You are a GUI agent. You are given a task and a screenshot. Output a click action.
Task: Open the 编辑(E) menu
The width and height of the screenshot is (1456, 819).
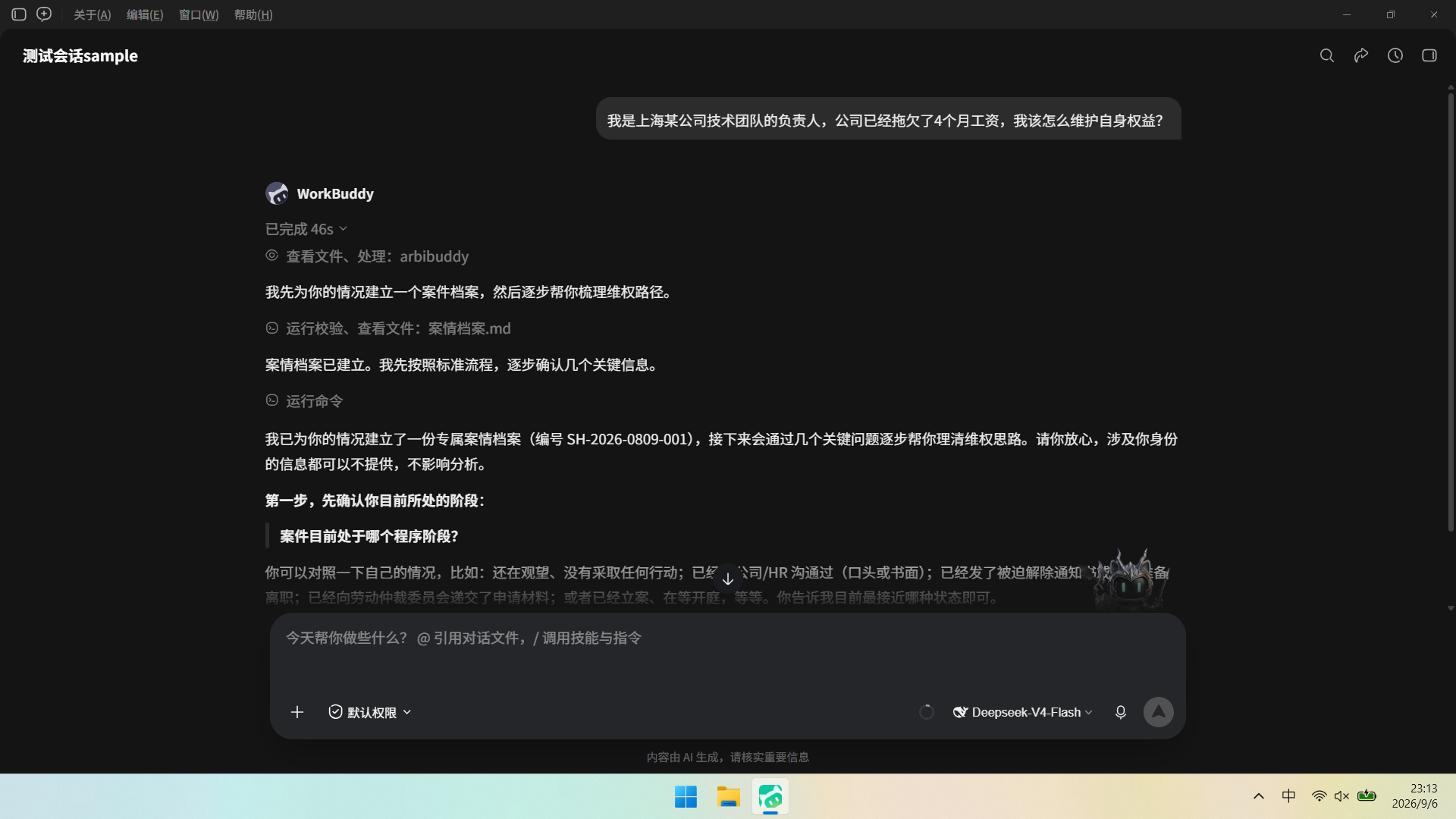pyautogui.click(x=145, y=15)
